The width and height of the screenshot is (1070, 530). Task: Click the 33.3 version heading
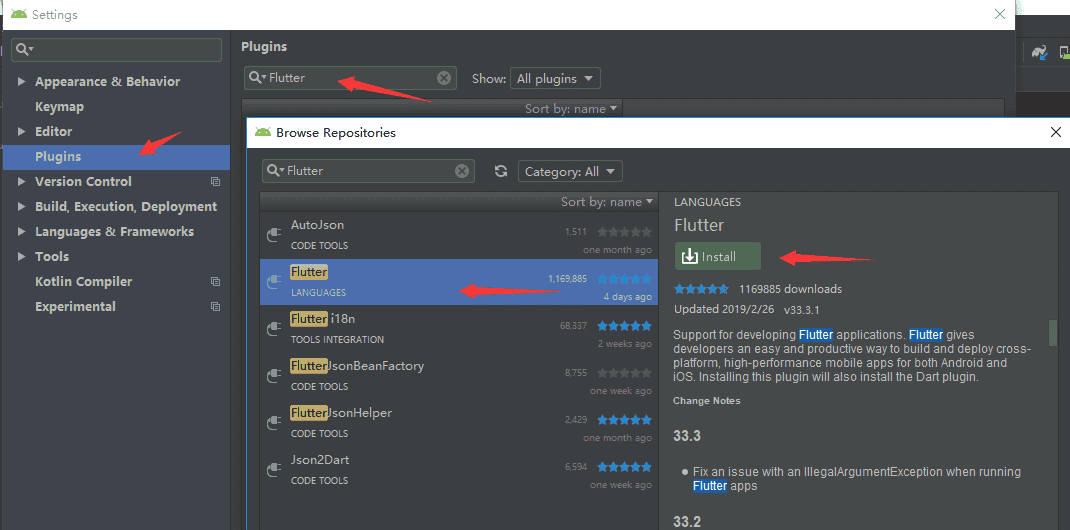point(687,436)
